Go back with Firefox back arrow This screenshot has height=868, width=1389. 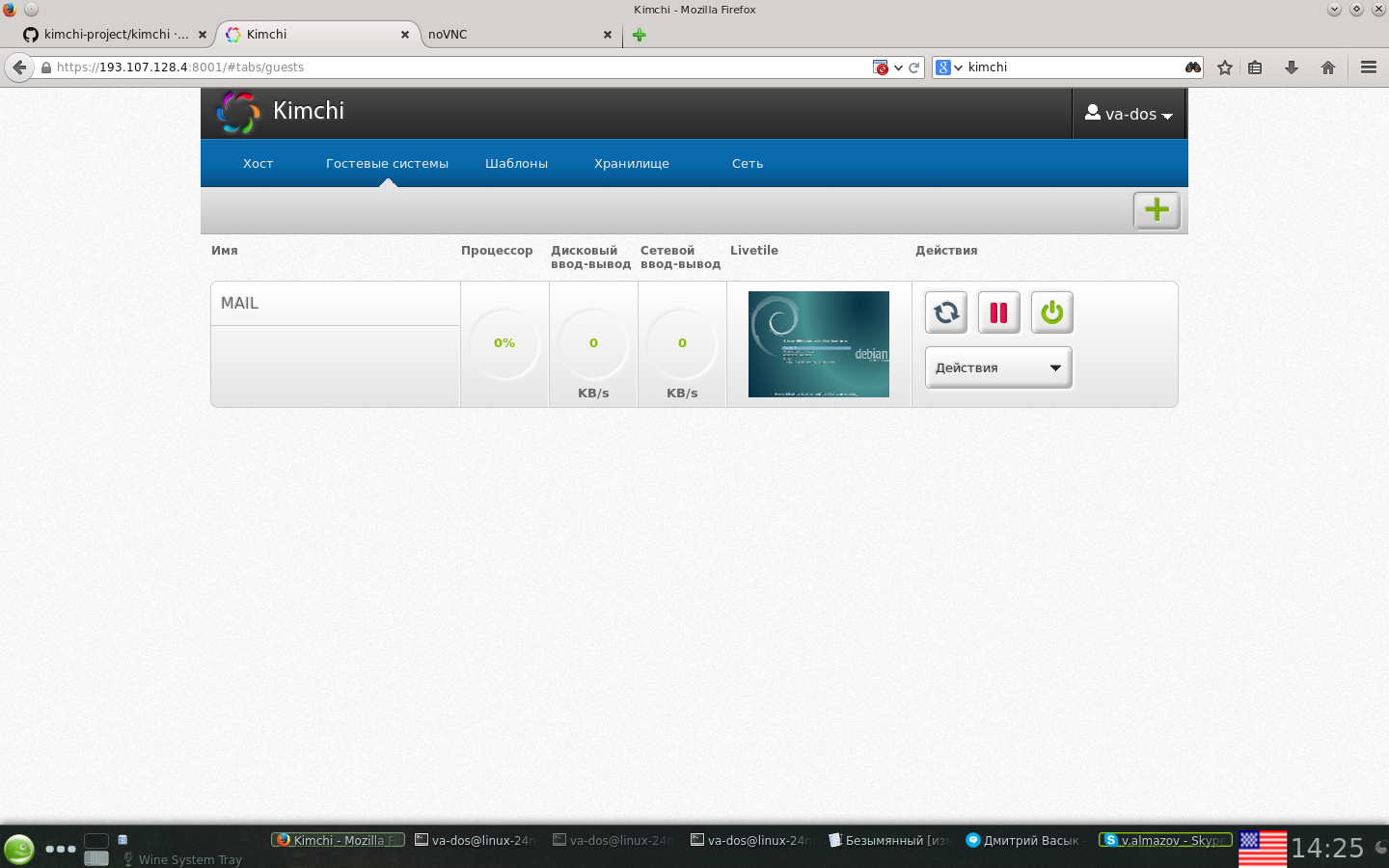click(19, 68)
